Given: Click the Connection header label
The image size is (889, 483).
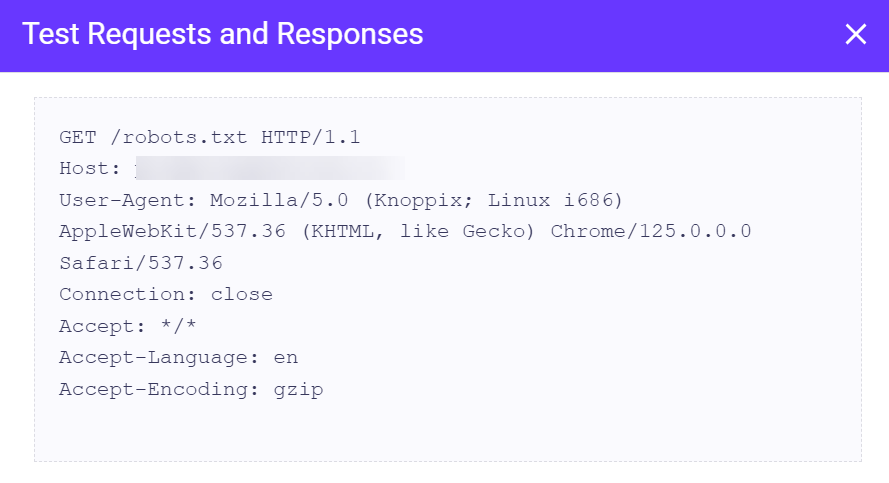Looking at the screenshot, I should point(128,294).
